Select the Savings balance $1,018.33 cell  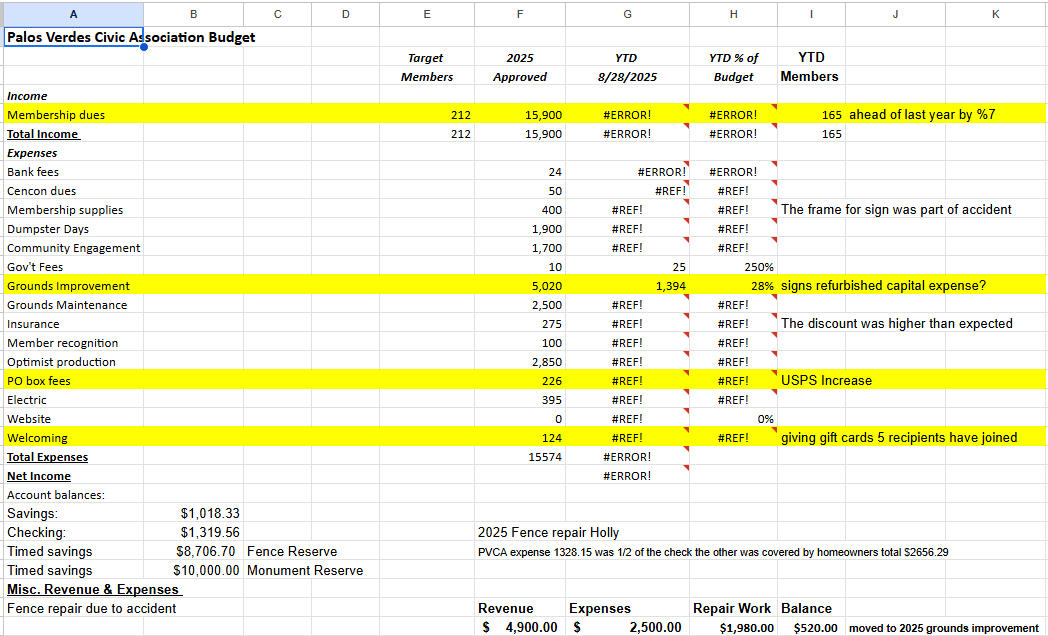point(206,514)
